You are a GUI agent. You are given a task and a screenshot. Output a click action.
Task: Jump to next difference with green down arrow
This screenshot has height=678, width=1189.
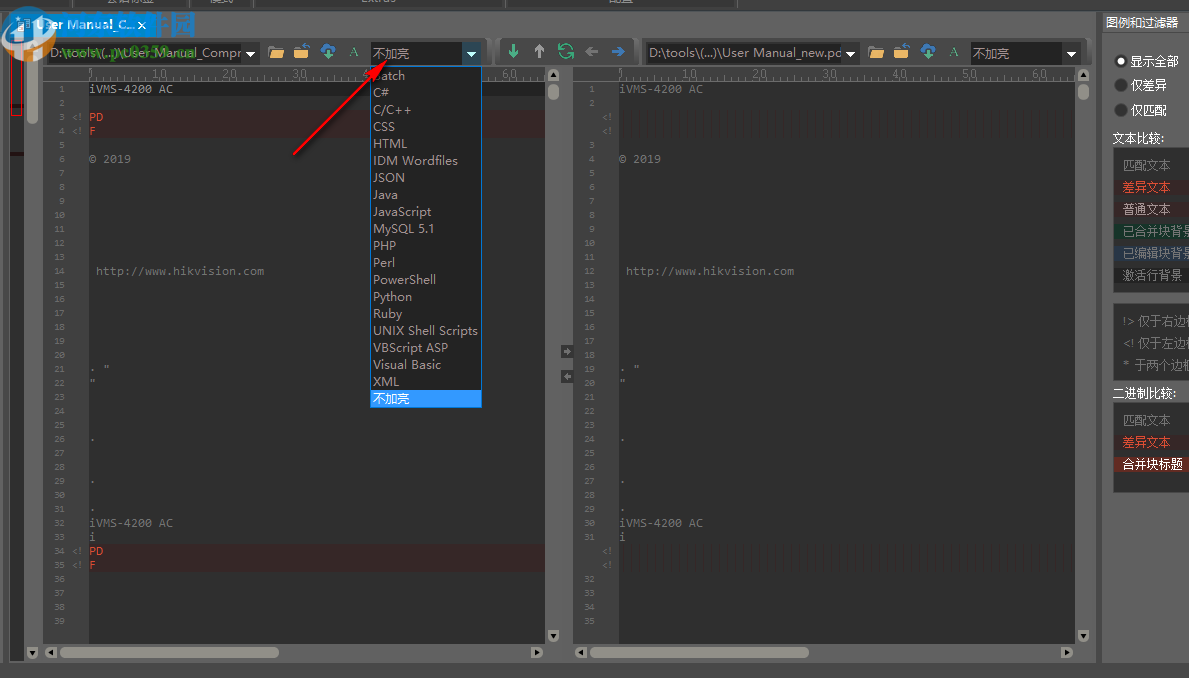pos(513,52)
